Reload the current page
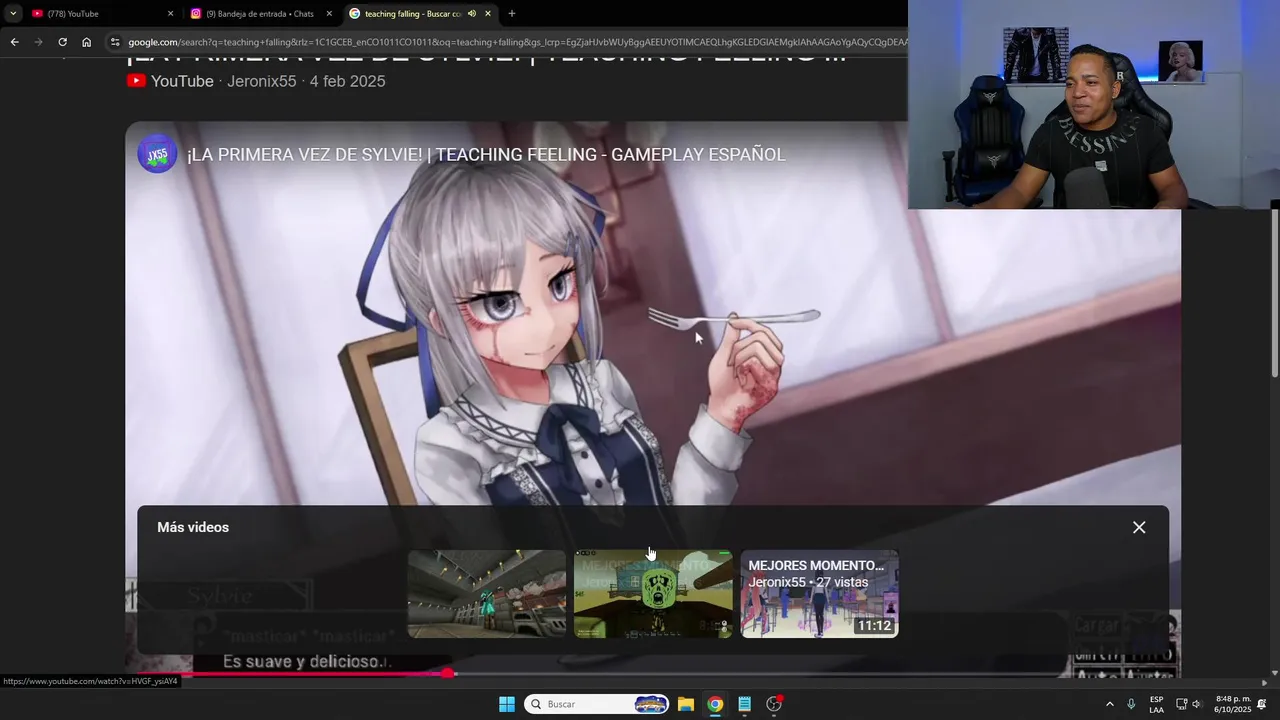 [62, 42]
